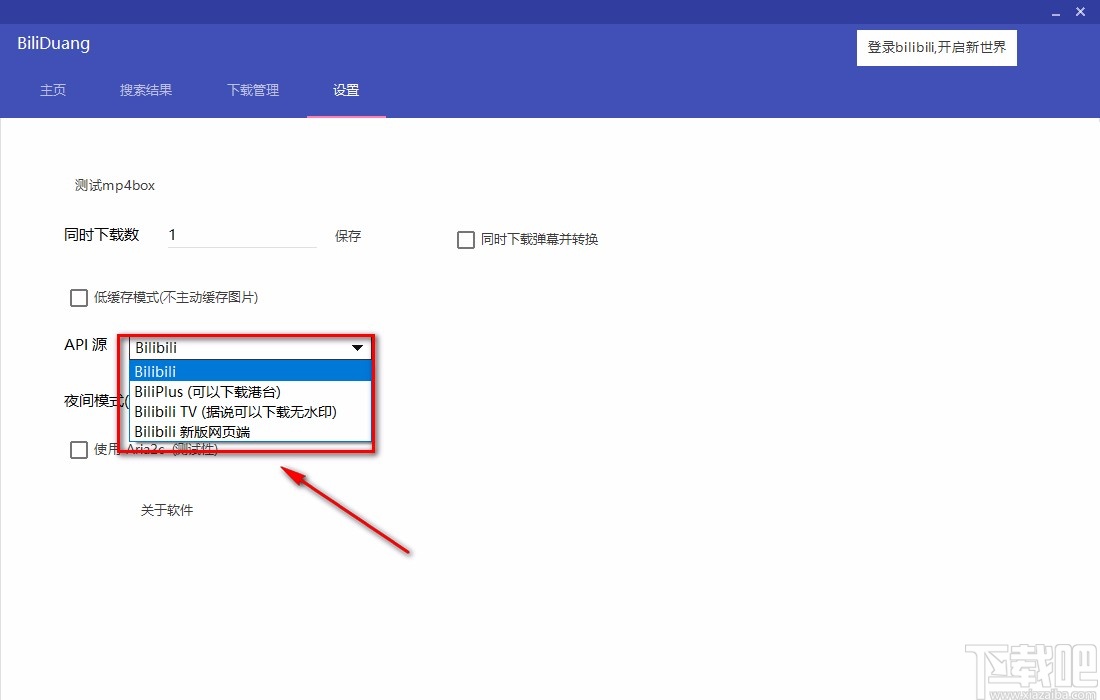Enable 使用 Aria2c (测试性) option

pyautogui.click(x=78, y=449)
